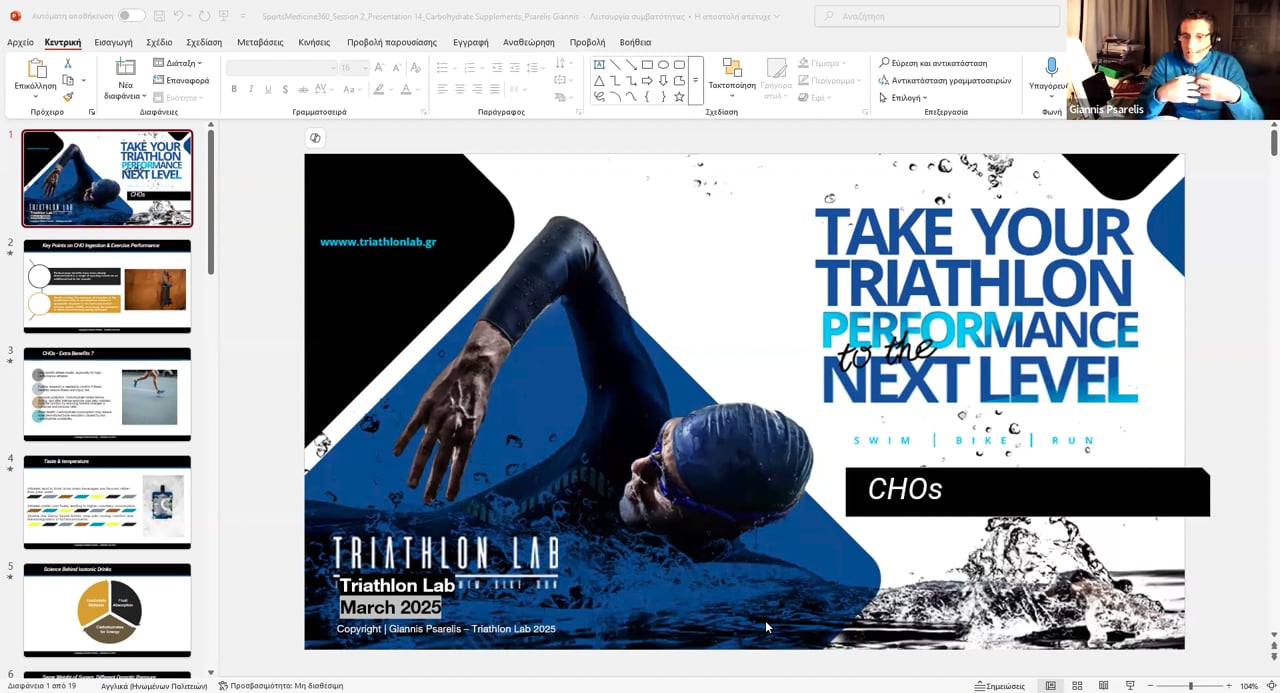Switch to Reading view icon in status bar
This screenshot has width=1280, height=693.
click(x=1103, y=686)
